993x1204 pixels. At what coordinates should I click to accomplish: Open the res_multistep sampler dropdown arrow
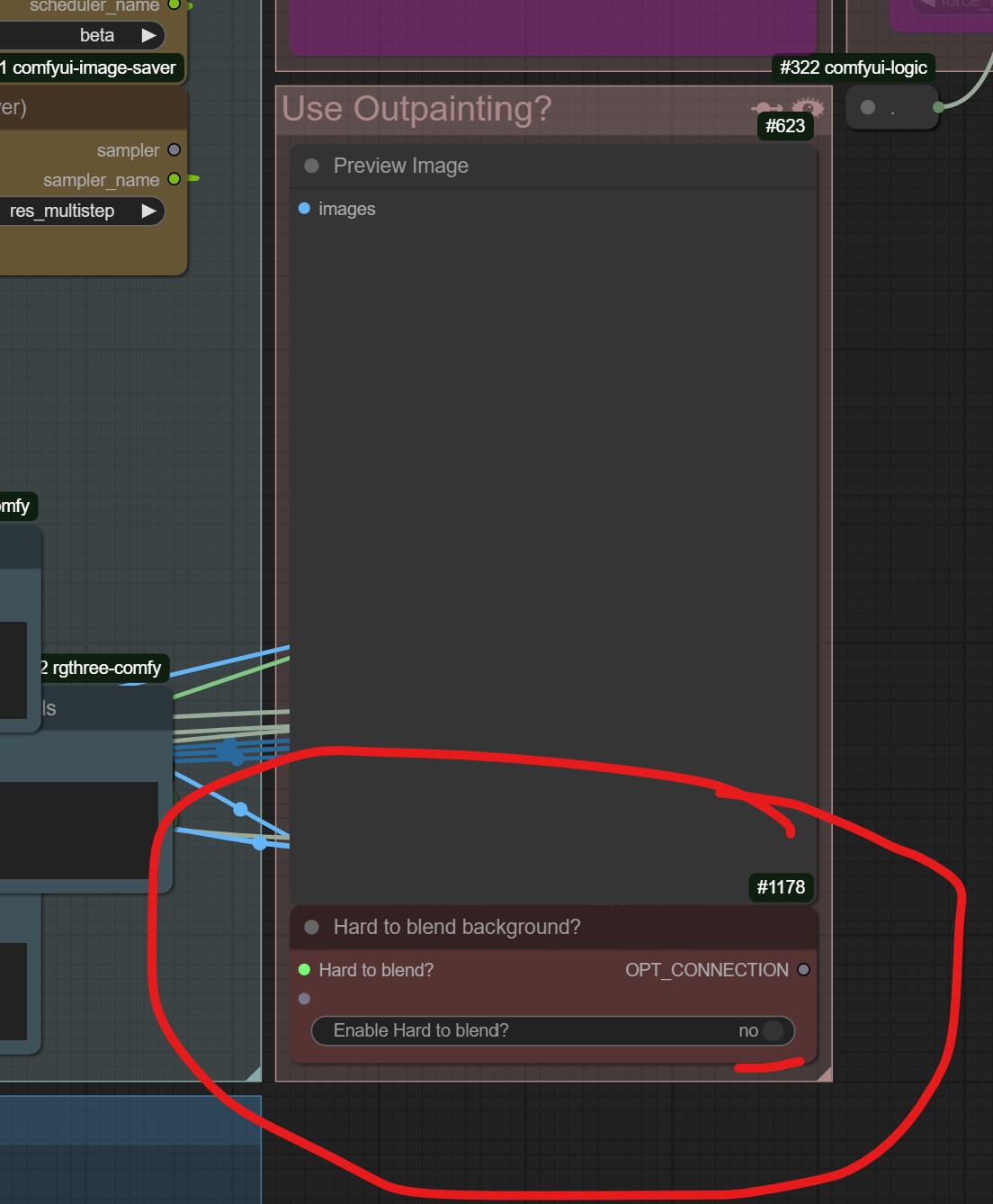[148, 211]
